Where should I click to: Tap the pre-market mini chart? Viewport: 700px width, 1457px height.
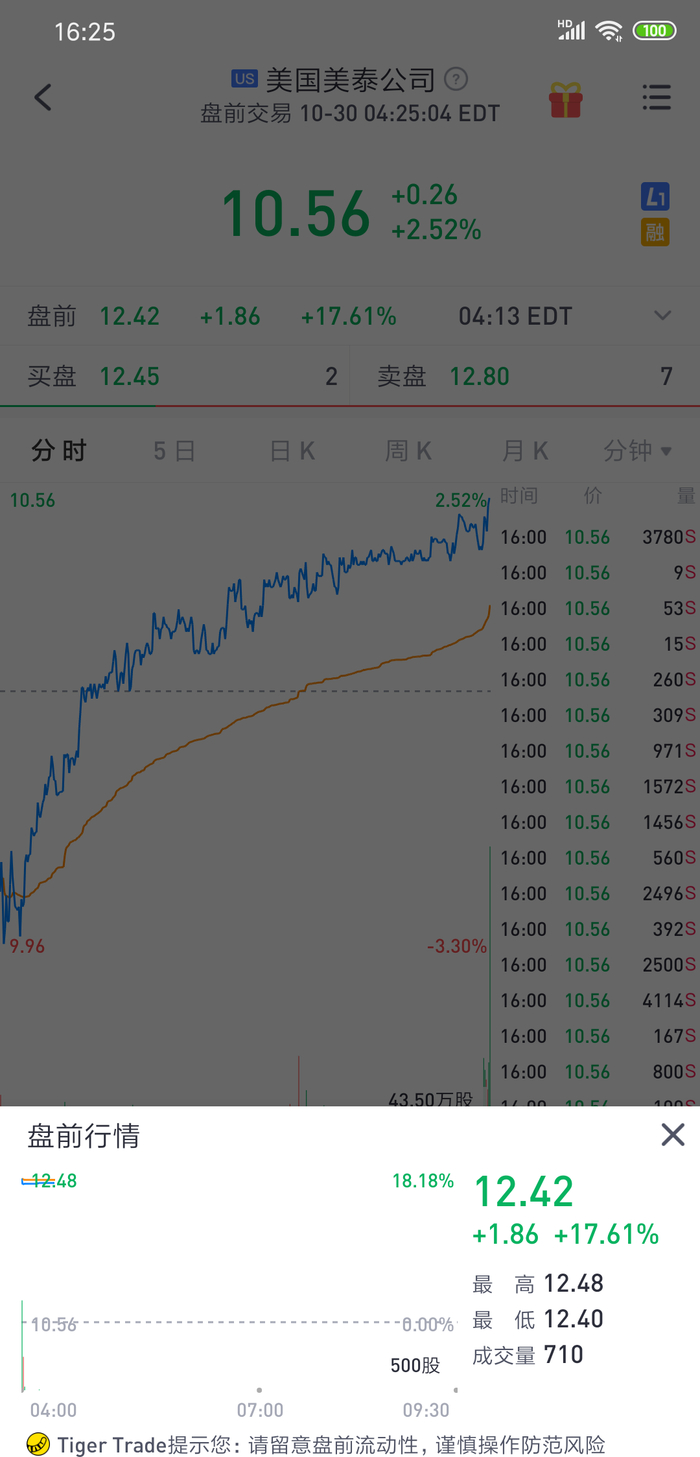[240, 1285]
